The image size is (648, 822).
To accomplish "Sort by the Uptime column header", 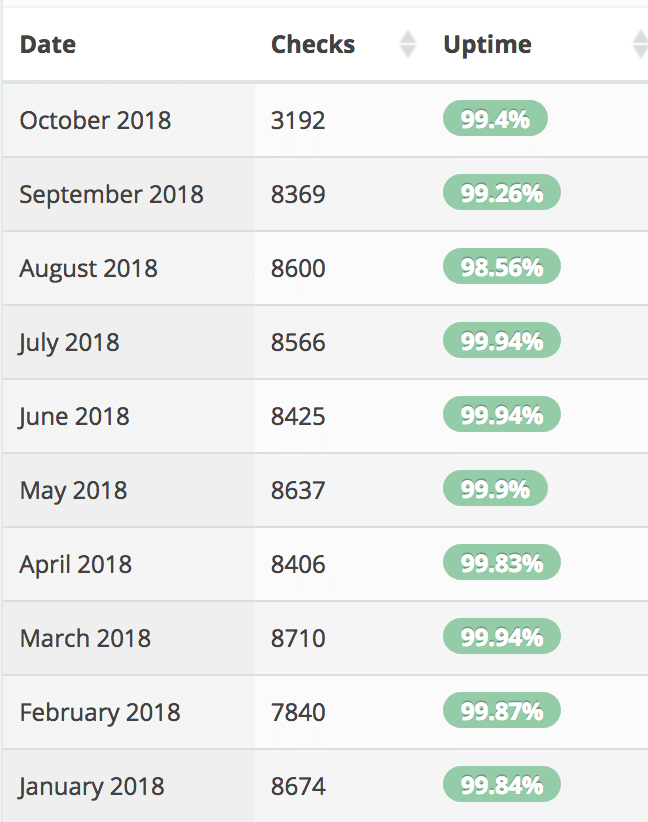I will pos(488,45).
